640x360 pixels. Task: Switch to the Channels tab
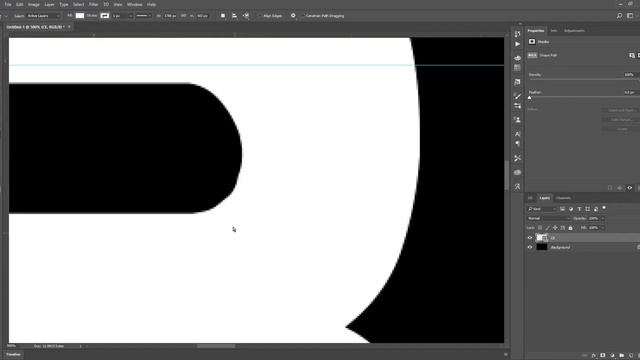pyautogui.click(x=563, y=198)
